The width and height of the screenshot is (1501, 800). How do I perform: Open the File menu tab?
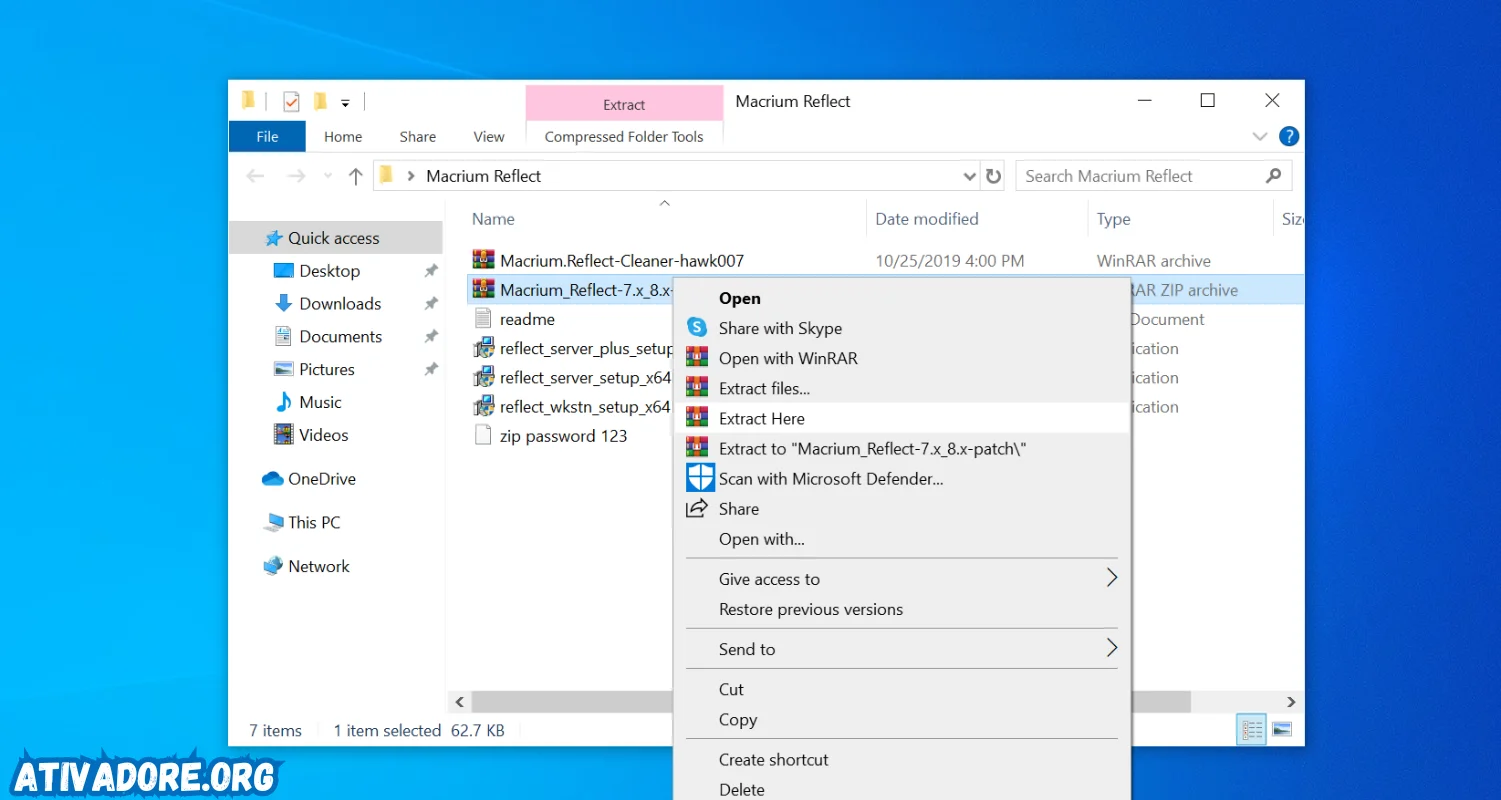coord(267,136)
